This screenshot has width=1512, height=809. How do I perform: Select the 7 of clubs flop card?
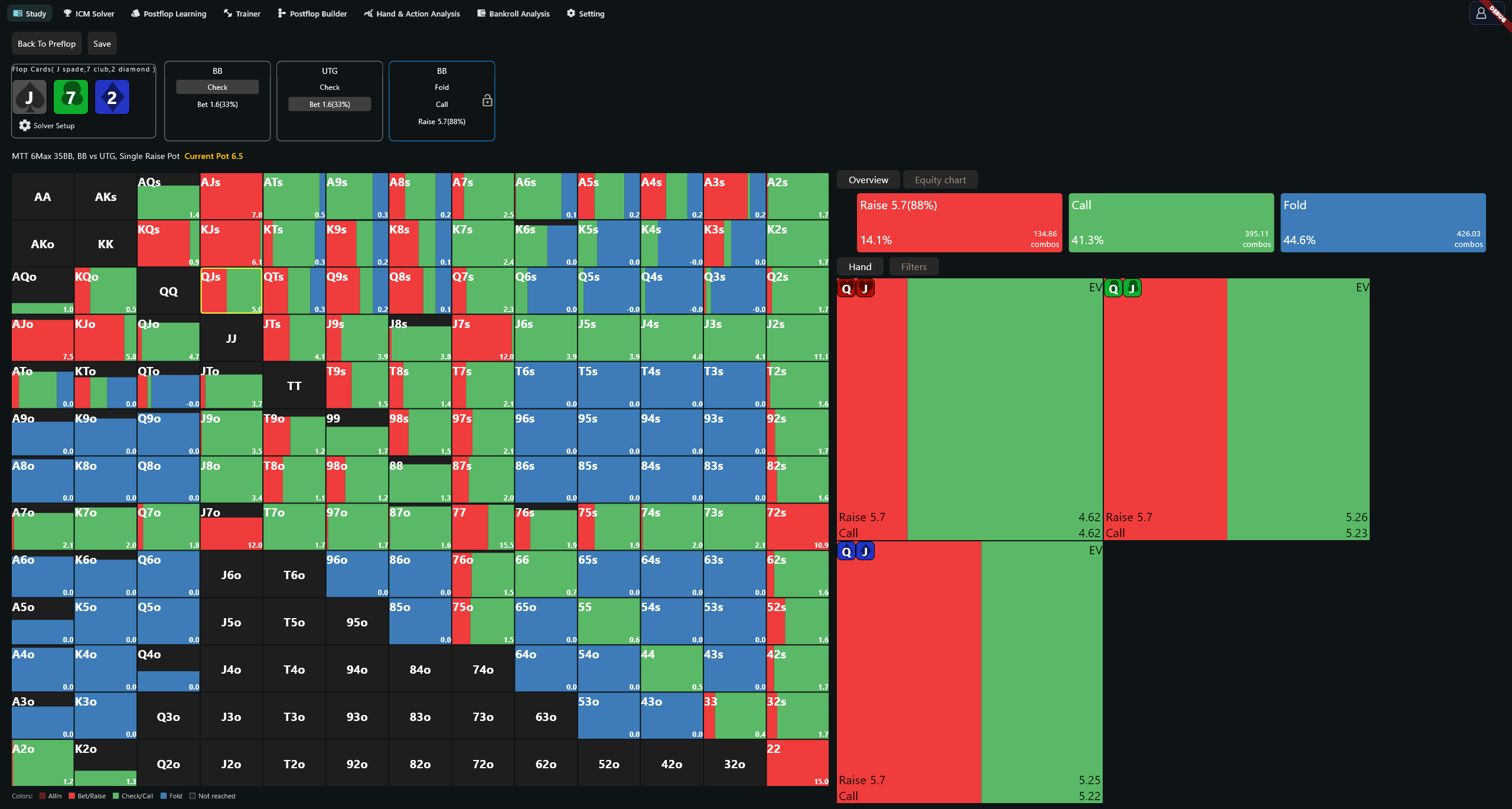(71, 97)
